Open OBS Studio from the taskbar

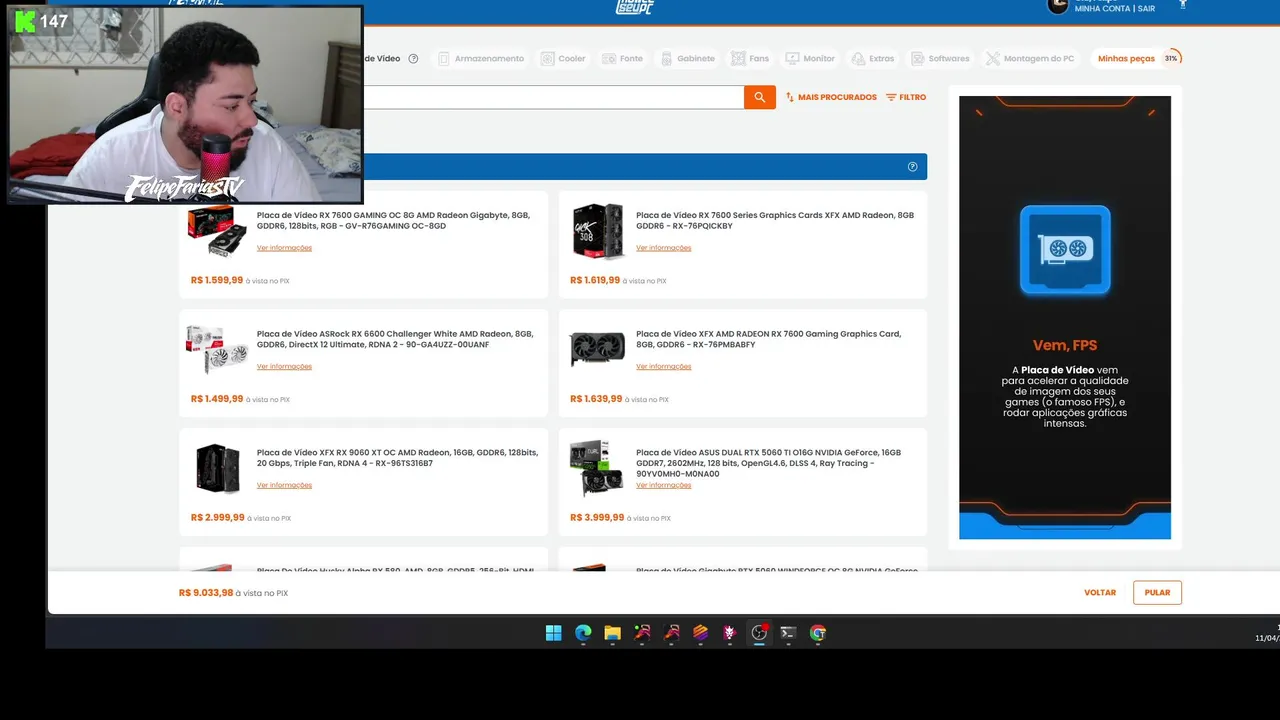coord(759,632)
